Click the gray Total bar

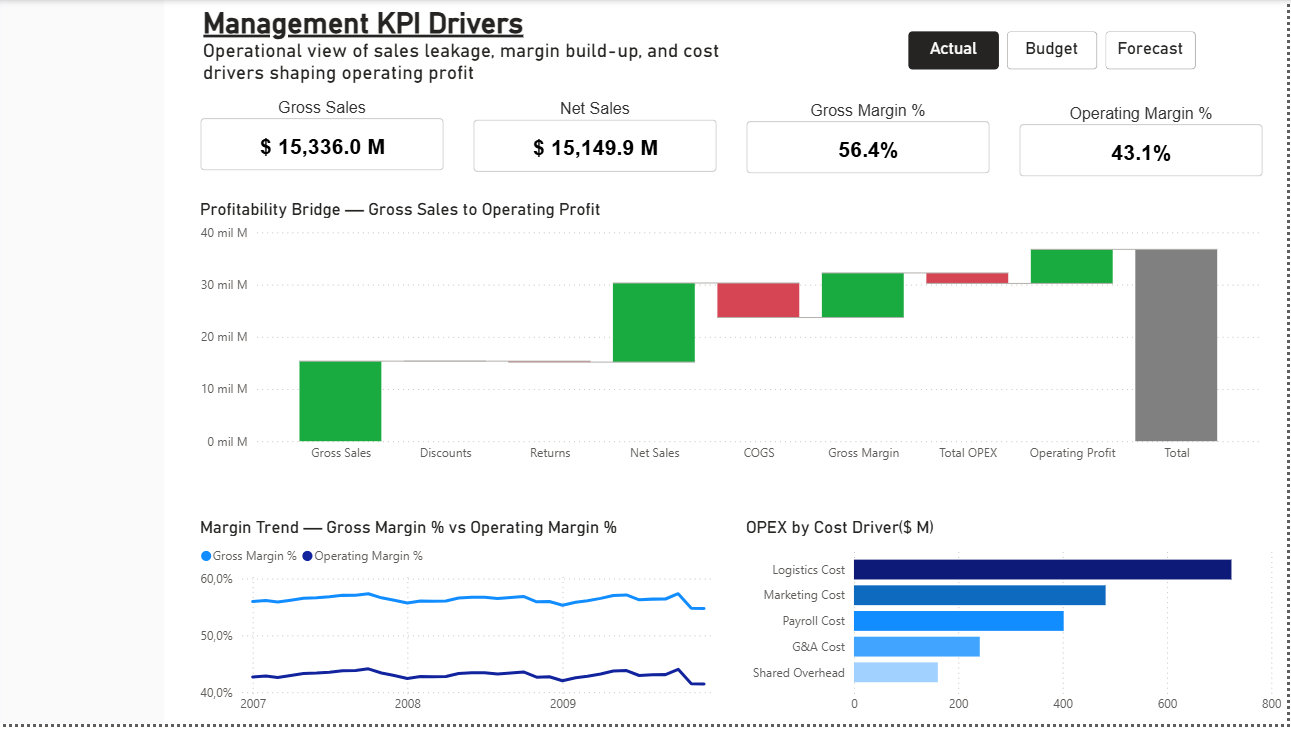1176,345
